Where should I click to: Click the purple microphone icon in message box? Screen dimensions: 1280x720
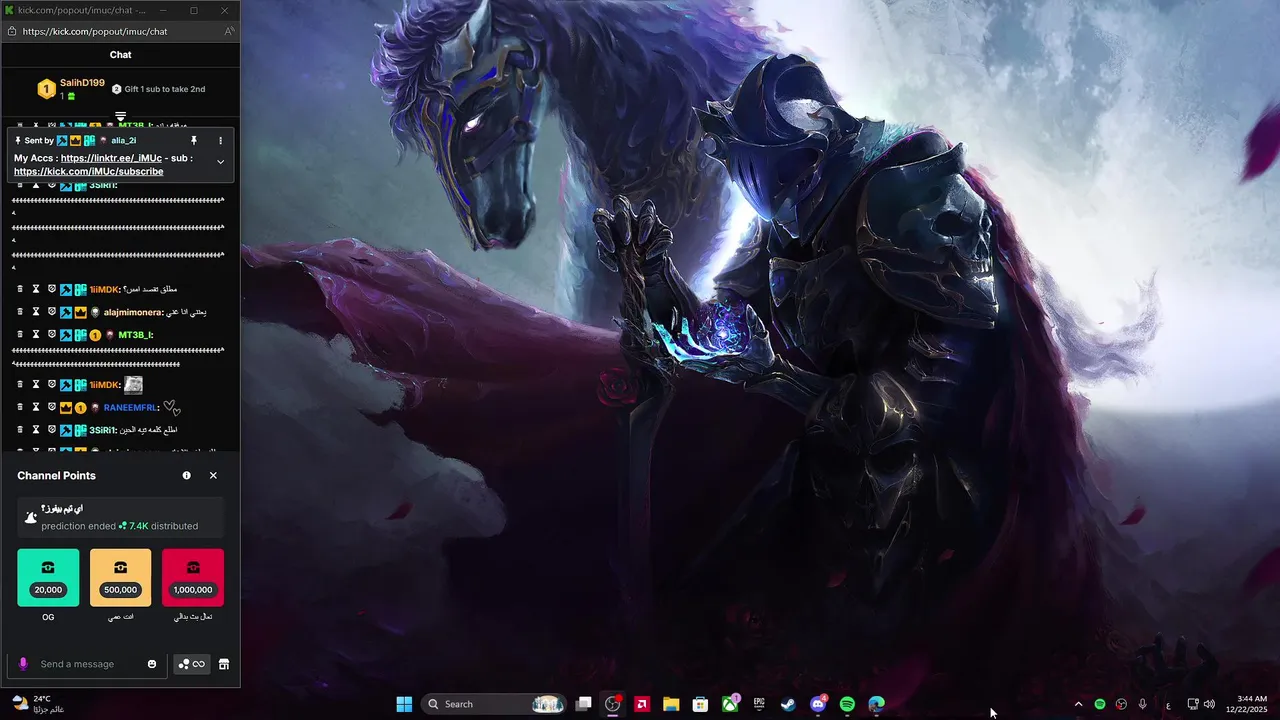pos(23,664)
